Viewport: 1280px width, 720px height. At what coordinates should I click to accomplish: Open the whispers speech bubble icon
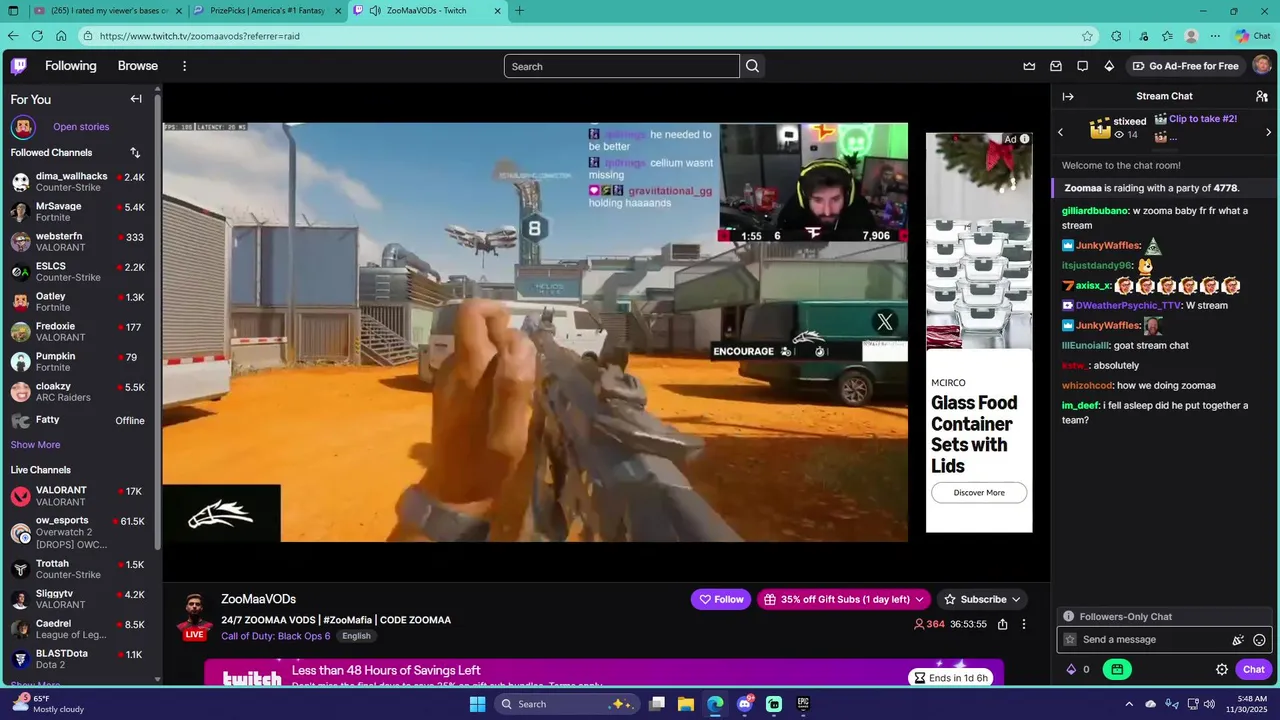click(x=1082, y=66)
